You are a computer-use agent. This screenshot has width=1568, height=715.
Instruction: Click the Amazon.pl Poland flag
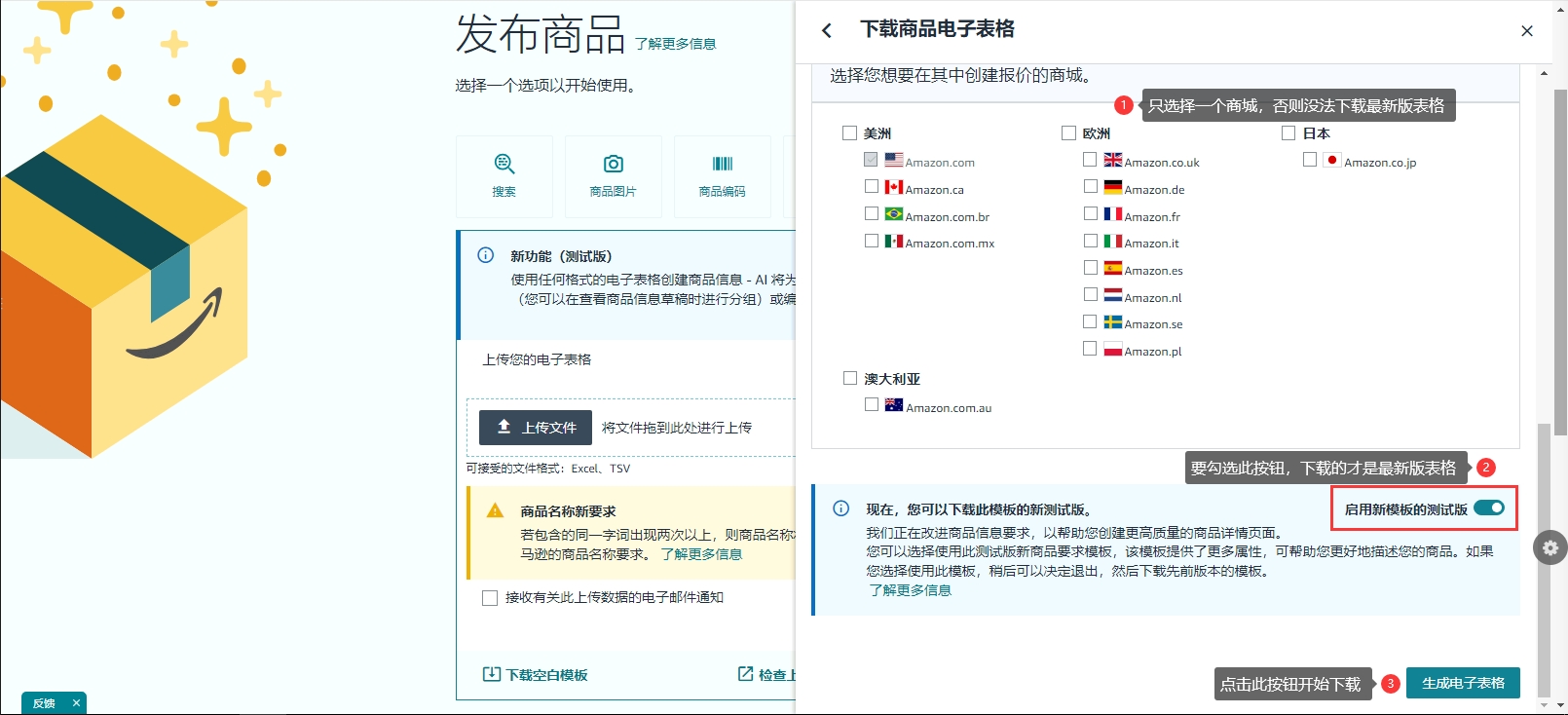(x=1113, y=349)
